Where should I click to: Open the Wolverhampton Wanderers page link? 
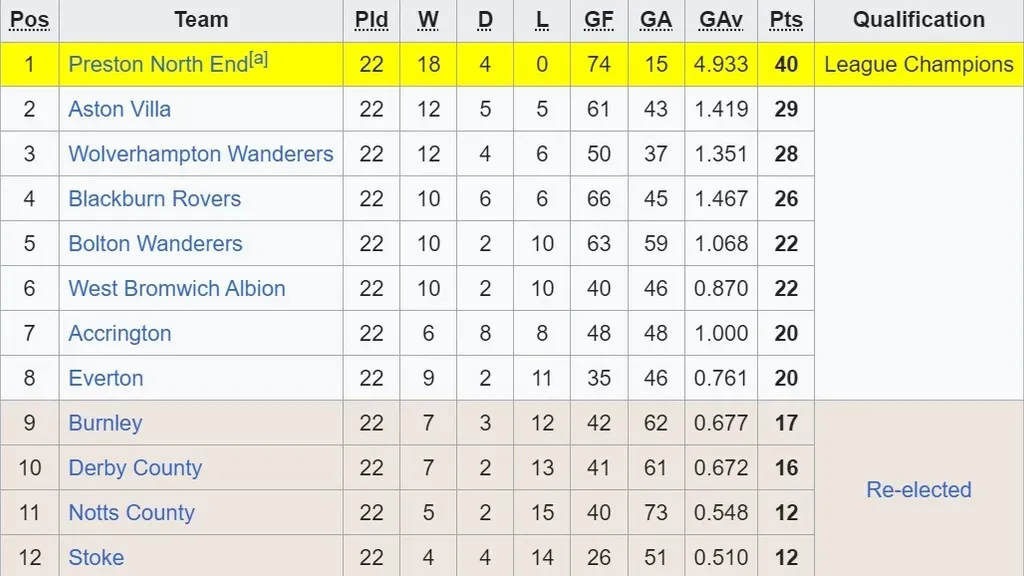click(x=200, y=154)
